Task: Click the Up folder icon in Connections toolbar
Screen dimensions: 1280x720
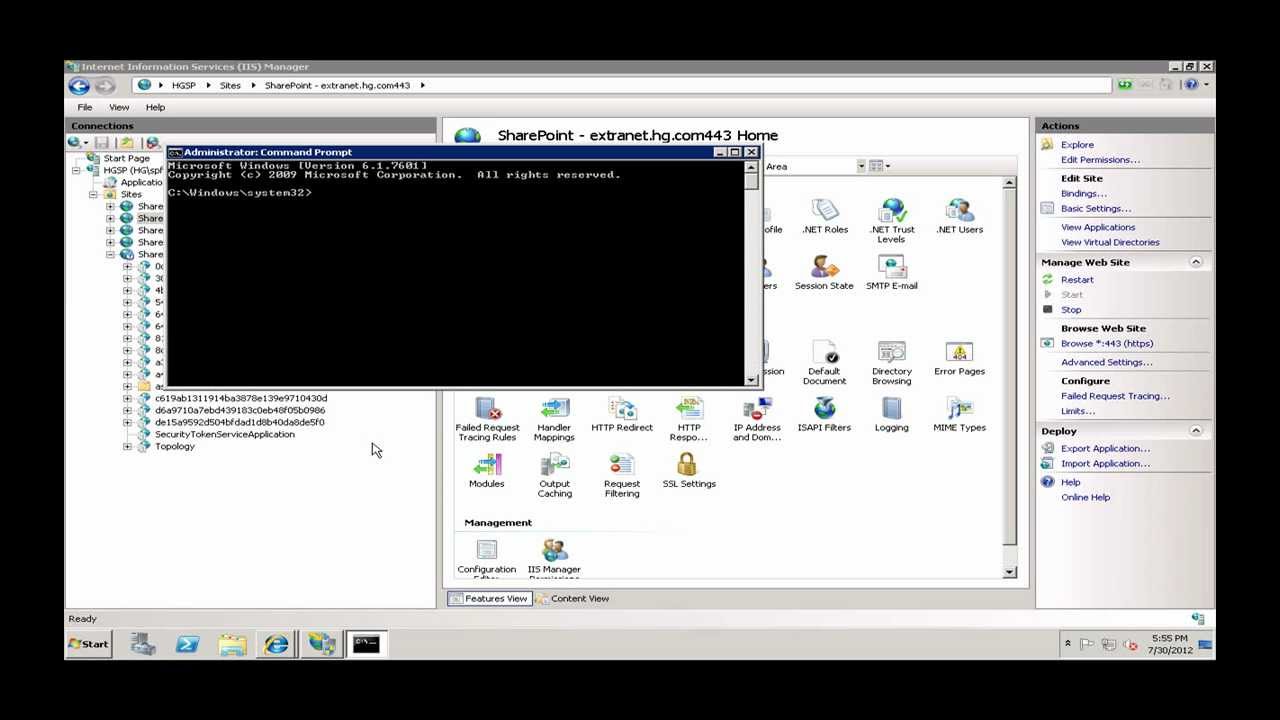Action: [126, 143]
